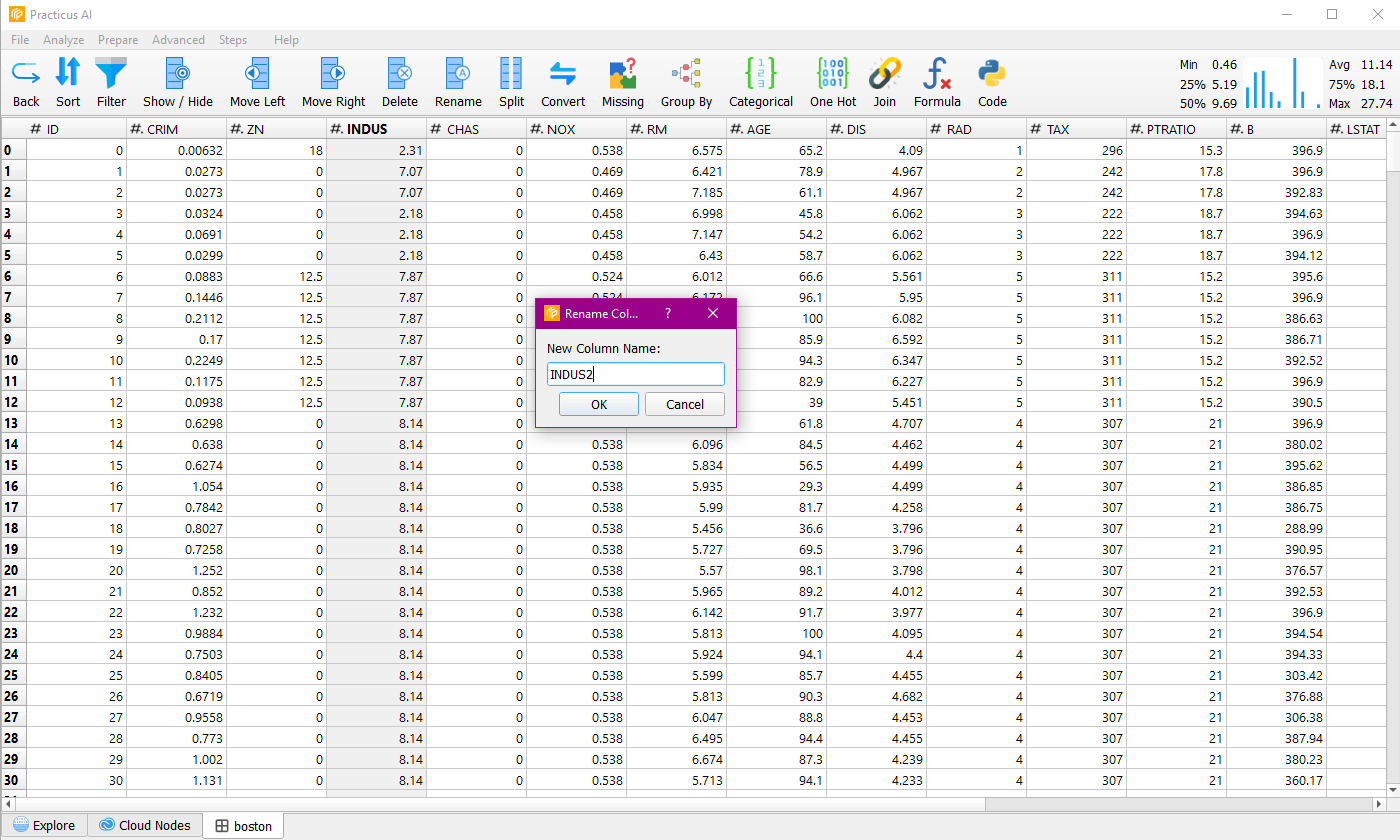Click the help question mark in dialog
This screenshot has width=1400, height=840.
[x=667, y=313]
